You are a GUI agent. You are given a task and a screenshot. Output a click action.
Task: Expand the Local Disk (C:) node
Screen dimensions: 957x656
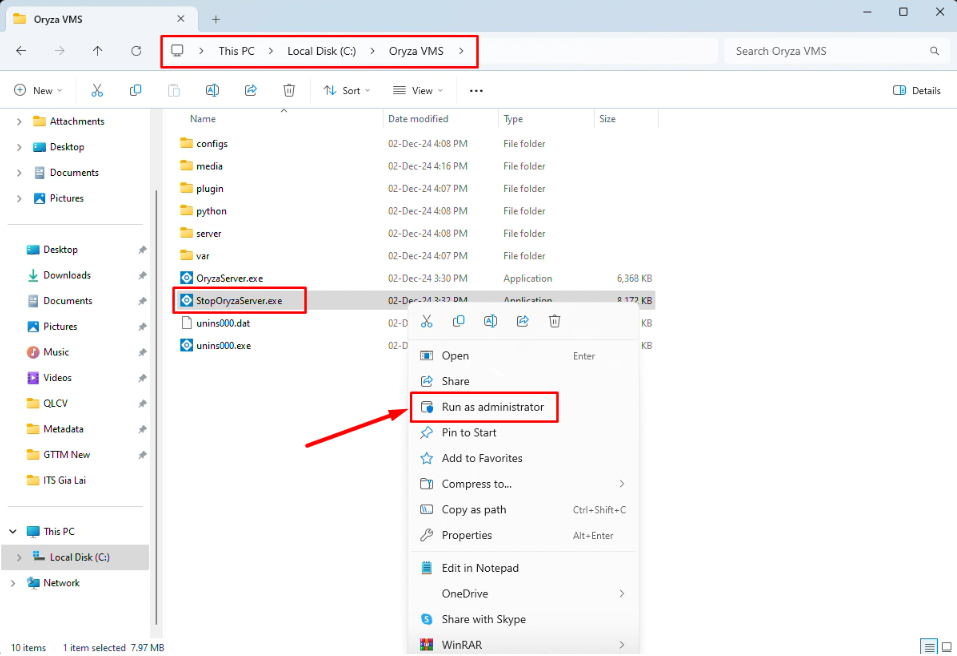point(19,557)
